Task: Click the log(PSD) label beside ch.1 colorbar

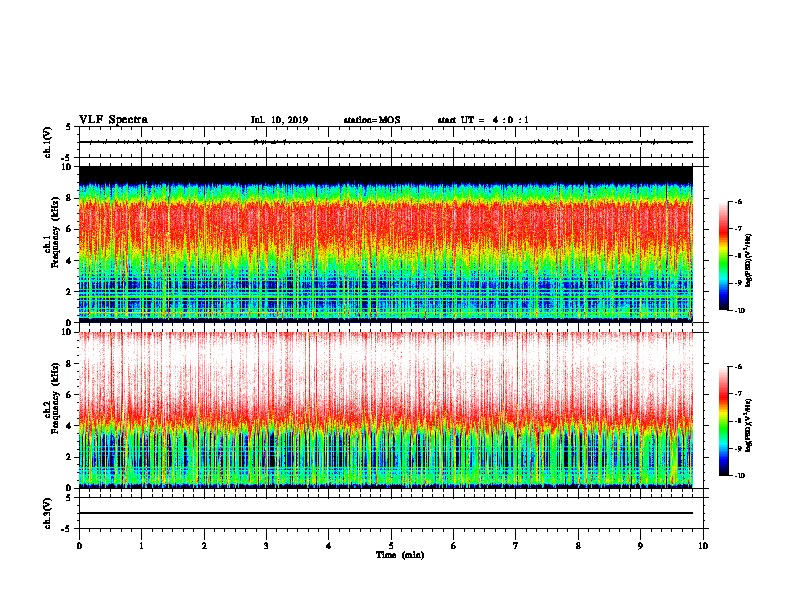Action: (x=749, y=261)
